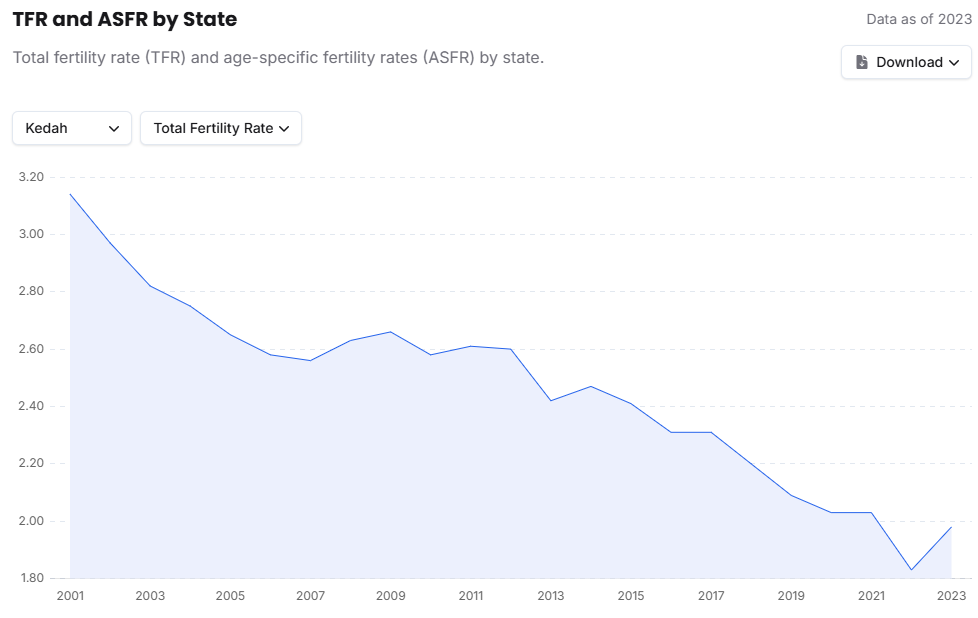
Task: Click the 3.20 y-axis label
Action: (31, 177)
